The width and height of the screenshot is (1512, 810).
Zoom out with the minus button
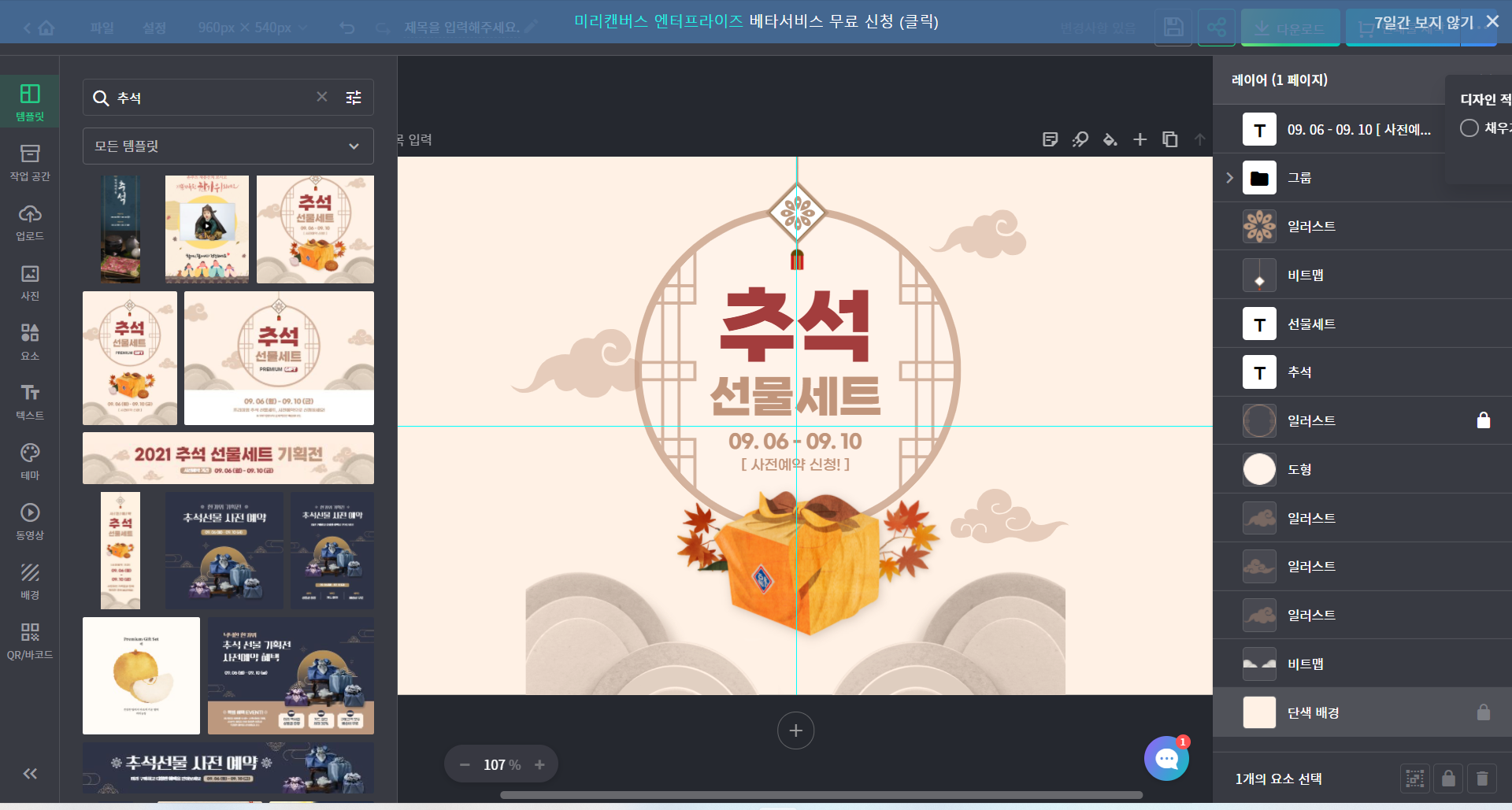[465, 765]
